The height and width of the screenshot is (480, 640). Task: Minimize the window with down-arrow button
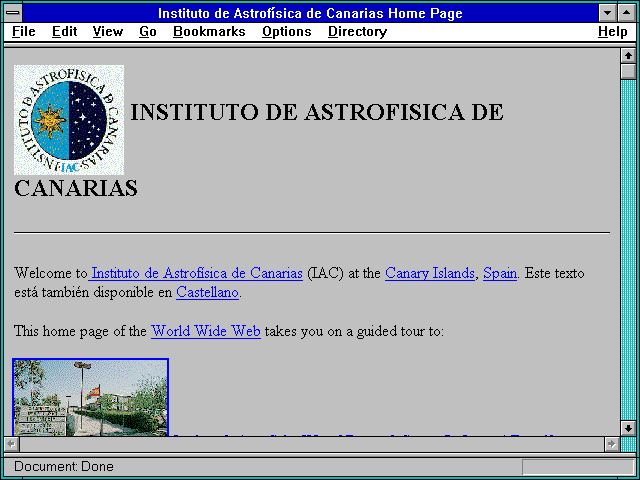pyautogui.click(x=608, y=13)
